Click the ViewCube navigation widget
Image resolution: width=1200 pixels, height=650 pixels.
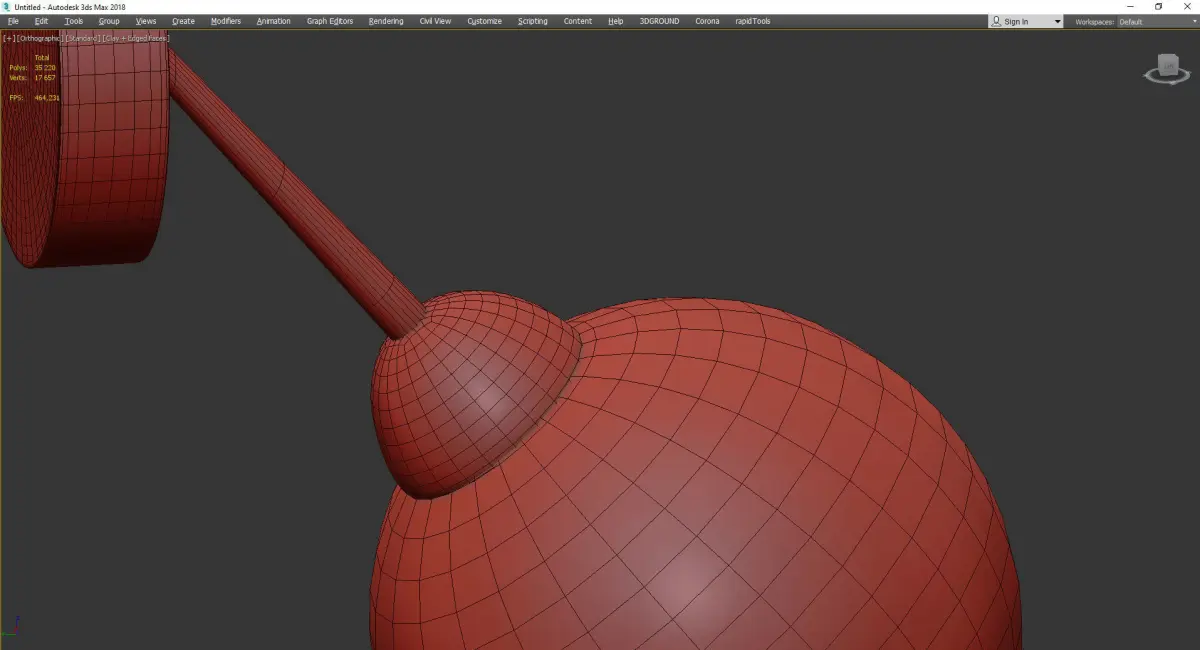pyautogui.click(x=1167, y=71)
